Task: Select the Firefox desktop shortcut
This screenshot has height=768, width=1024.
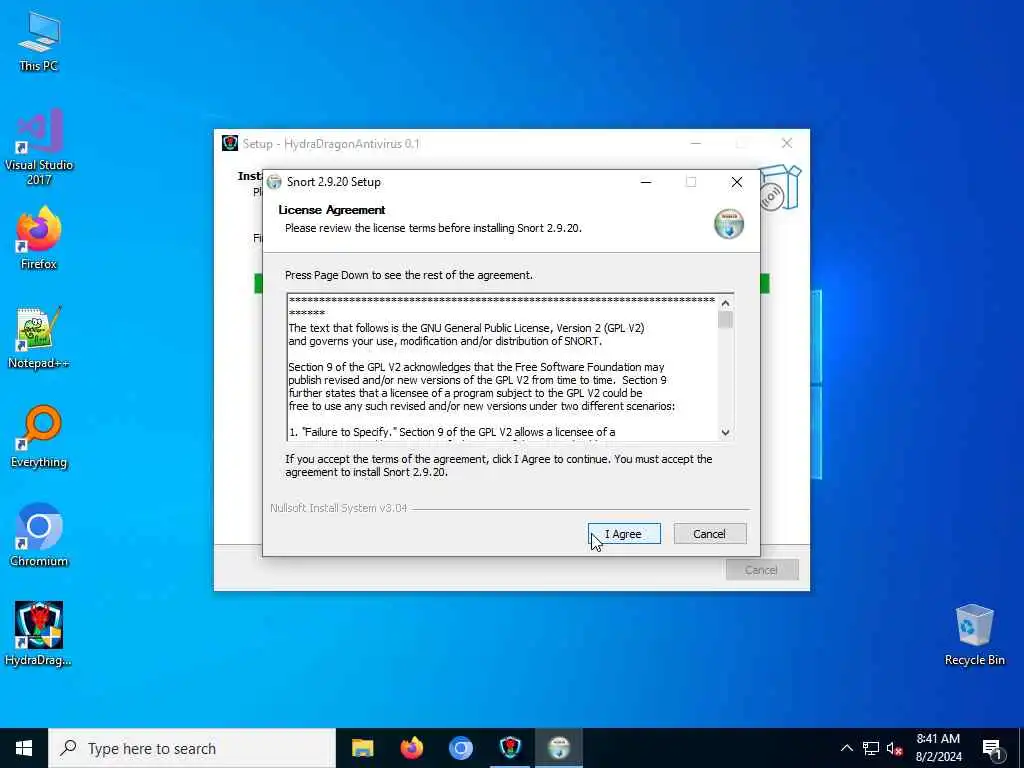Action: tap(39, 238)
